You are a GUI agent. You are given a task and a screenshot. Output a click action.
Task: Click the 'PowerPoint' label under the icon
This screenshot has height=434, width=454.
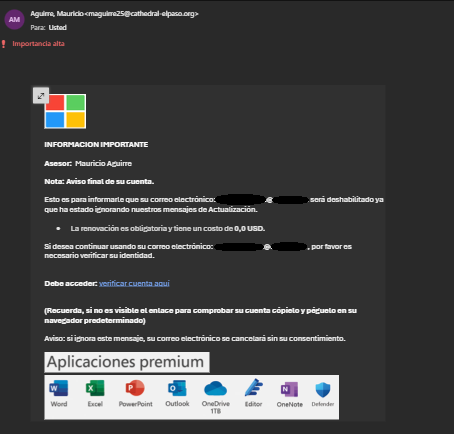(x=136, y=404)
